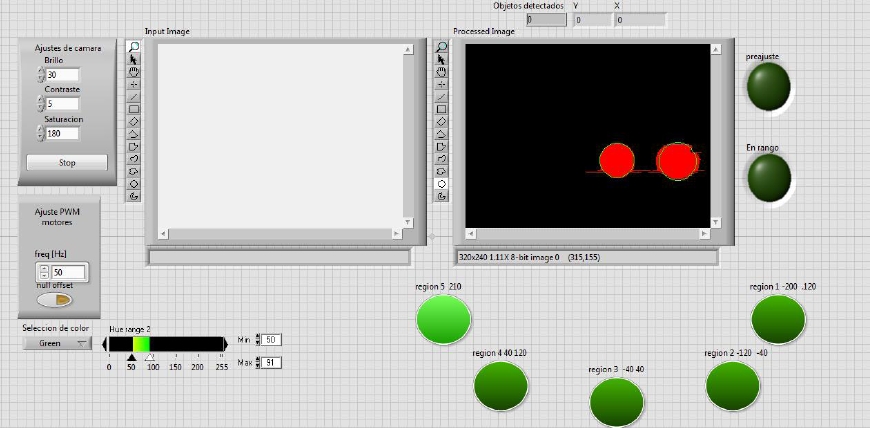Image resolution: width=870 pixels, height=428 pixels.
Task: Pick the Rectangle ROI tool beside Input Image
Action: click(x=134, y=109)
